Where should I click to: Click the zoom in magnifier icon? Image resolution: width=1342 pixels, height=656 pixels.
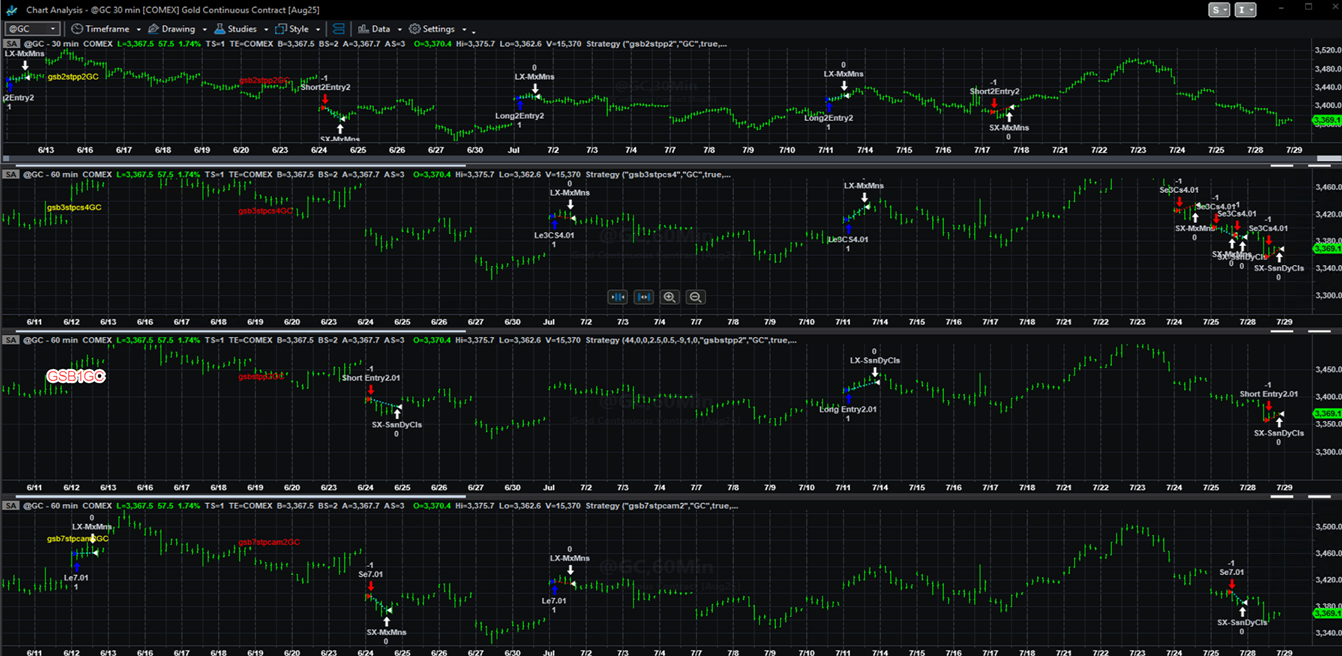pyautogui.click(x=669, y=297)
